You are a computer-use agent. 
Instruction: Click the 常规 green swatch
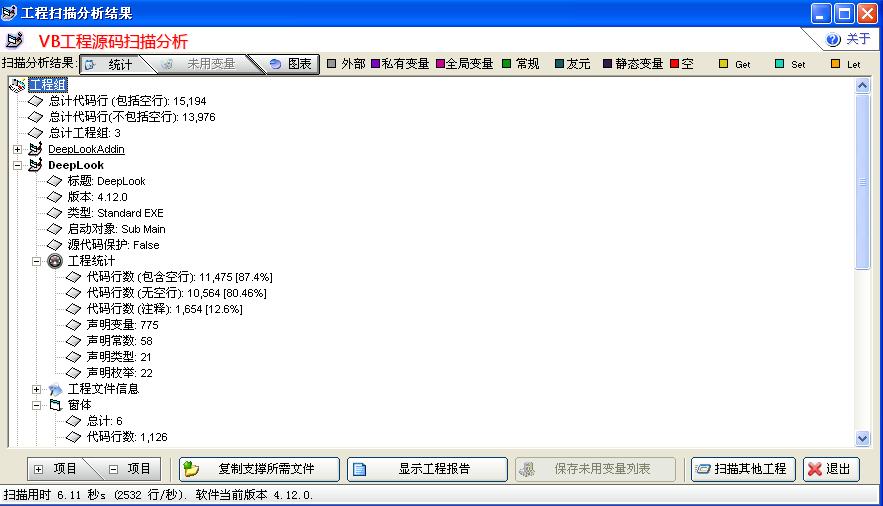(x=506, y=64)
